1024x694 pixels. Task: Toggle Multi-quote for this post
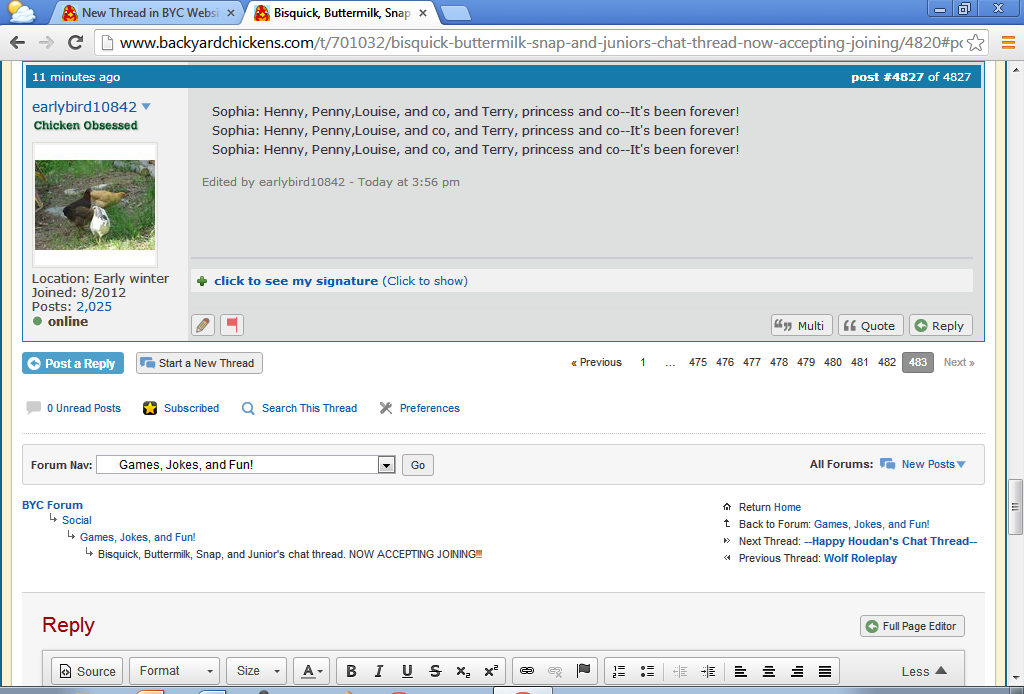pos(801,325)
